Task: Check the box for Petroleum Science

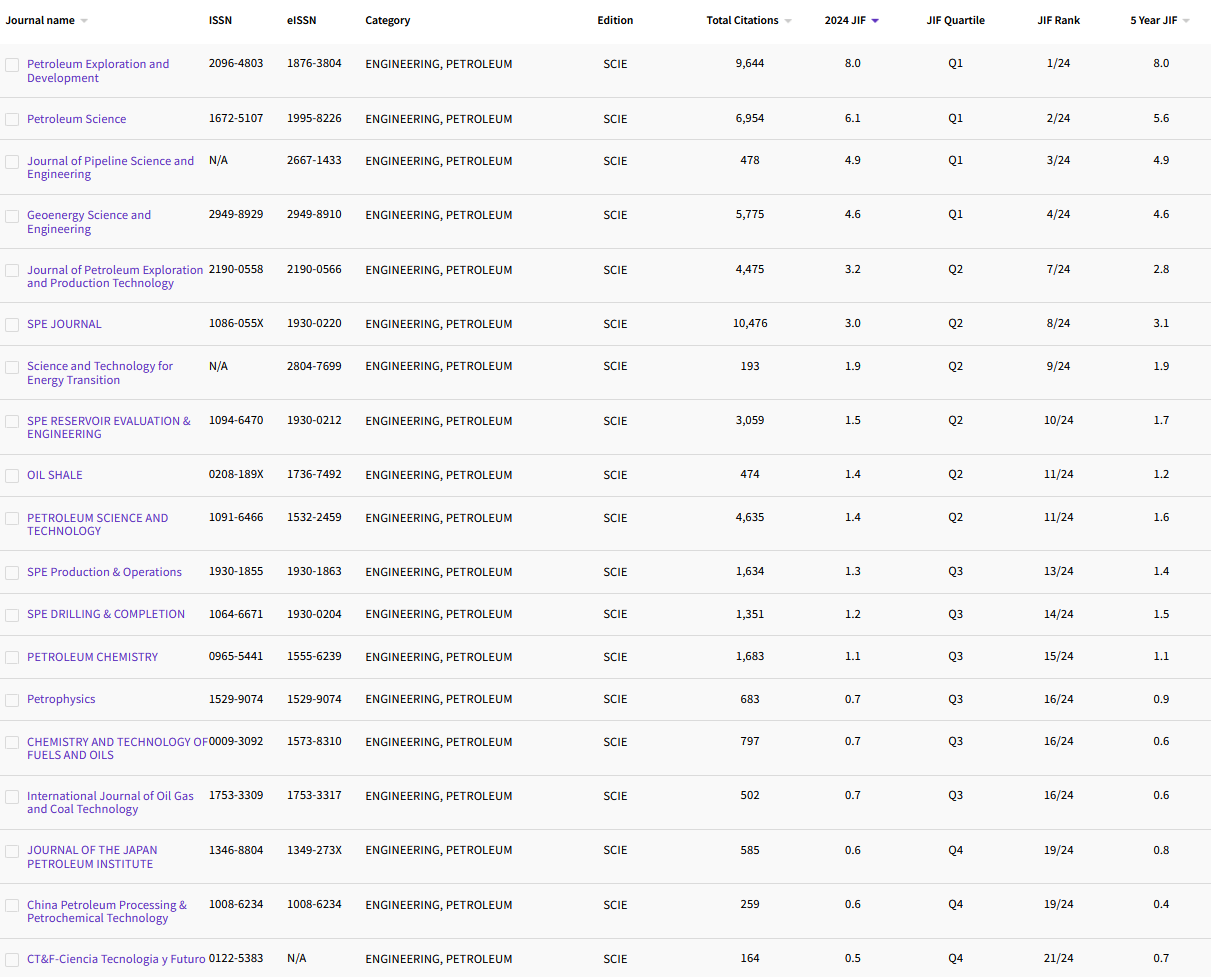Action: (x=12, y=119)
